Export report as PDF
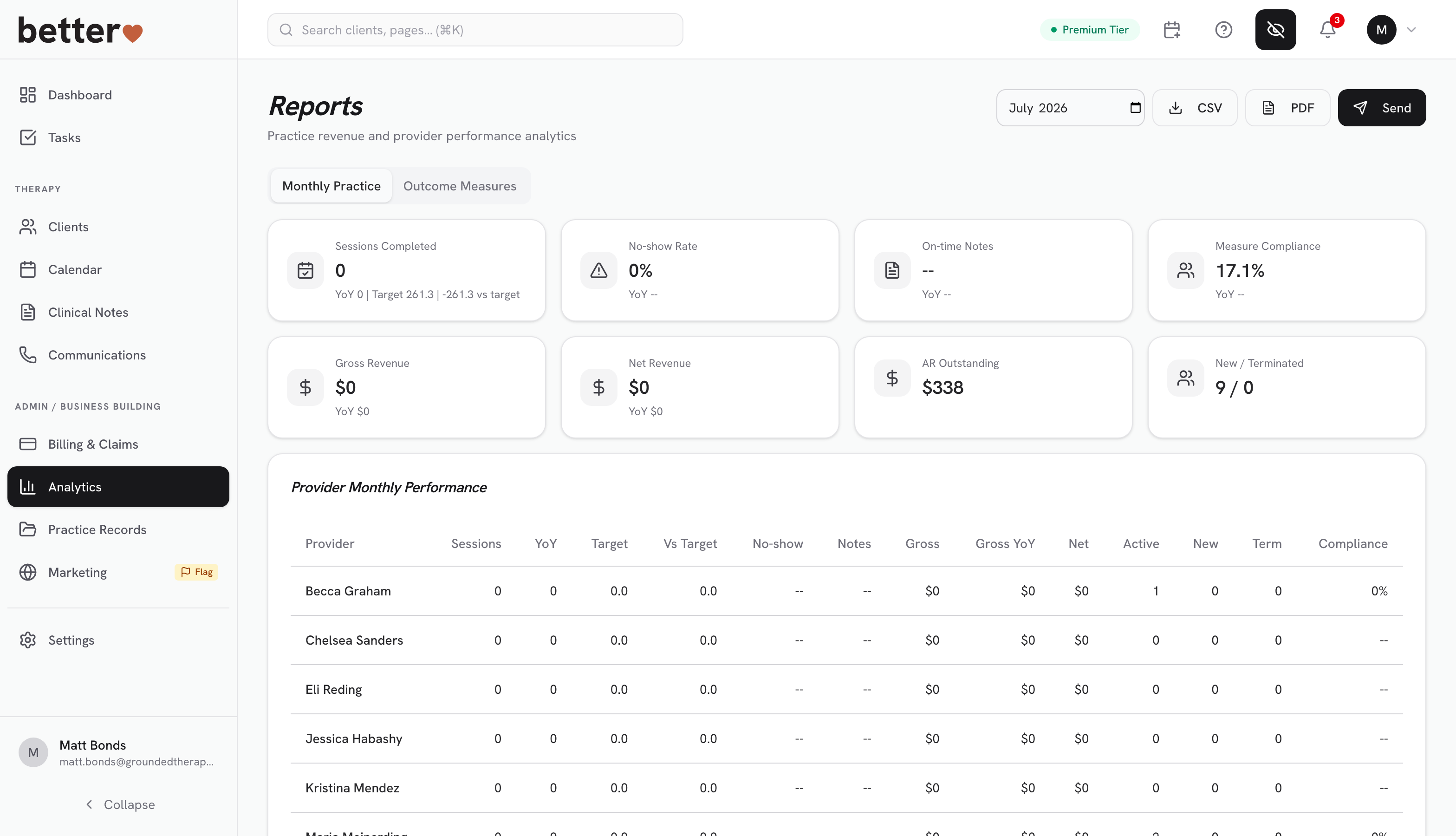 point(1287,108)
